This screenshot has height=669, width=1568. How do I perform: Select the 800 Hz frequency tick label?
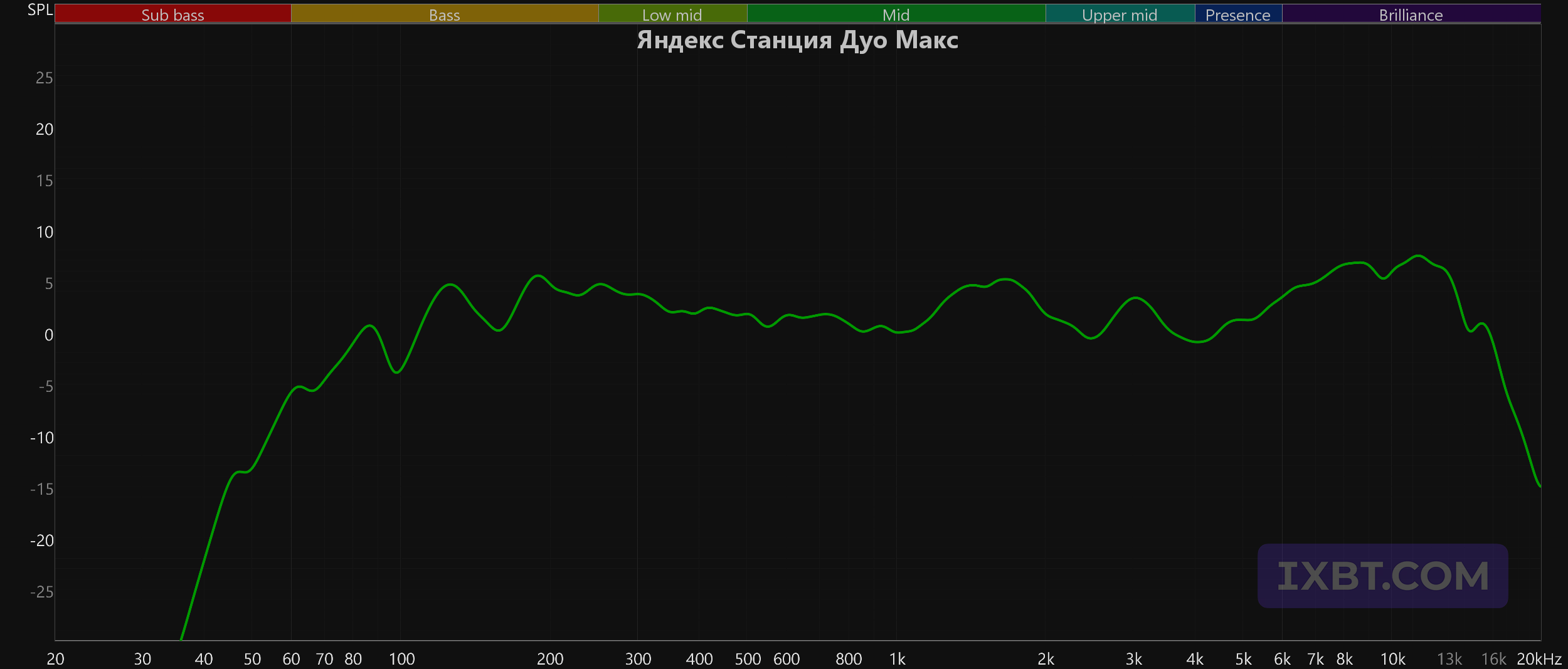coord(849,659)
